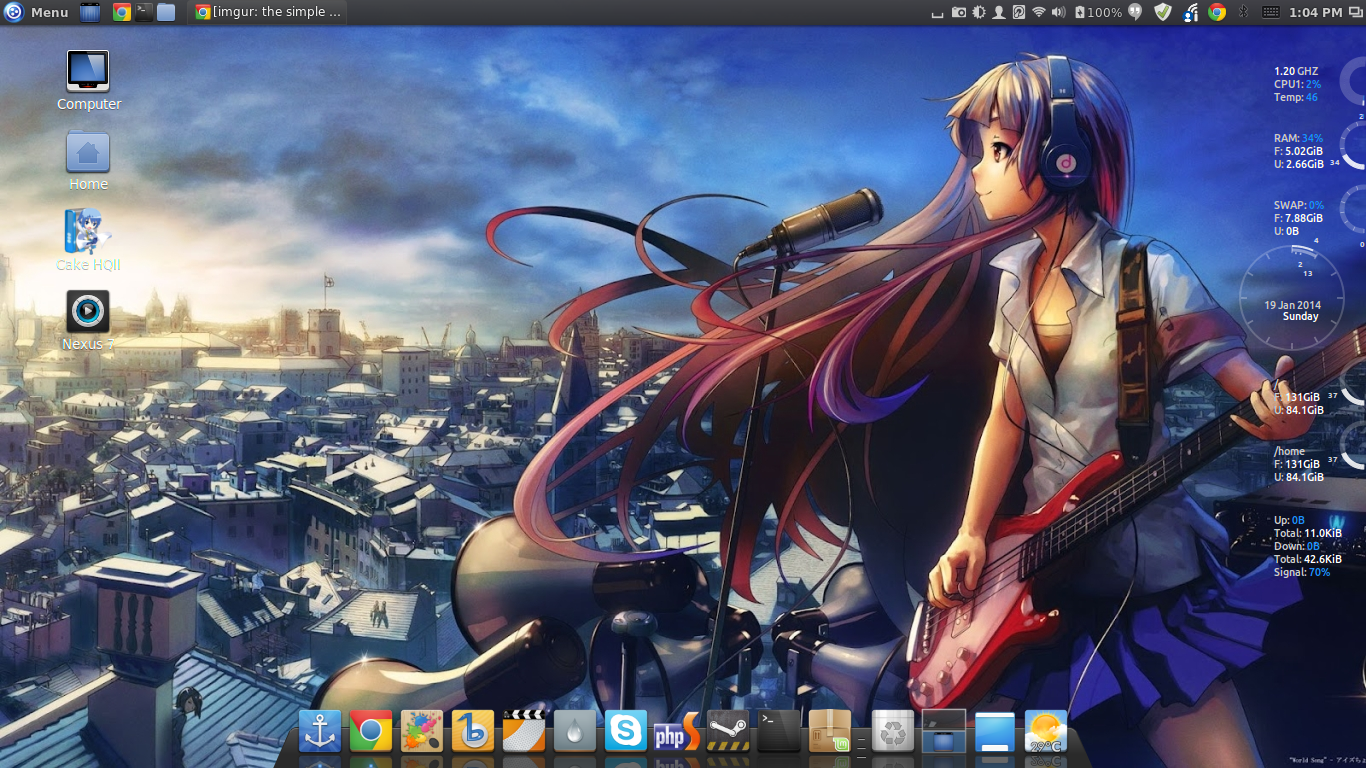Open the clapperboard video app in dock
This screenshot has width=1366, height=768.
point(524,732)
